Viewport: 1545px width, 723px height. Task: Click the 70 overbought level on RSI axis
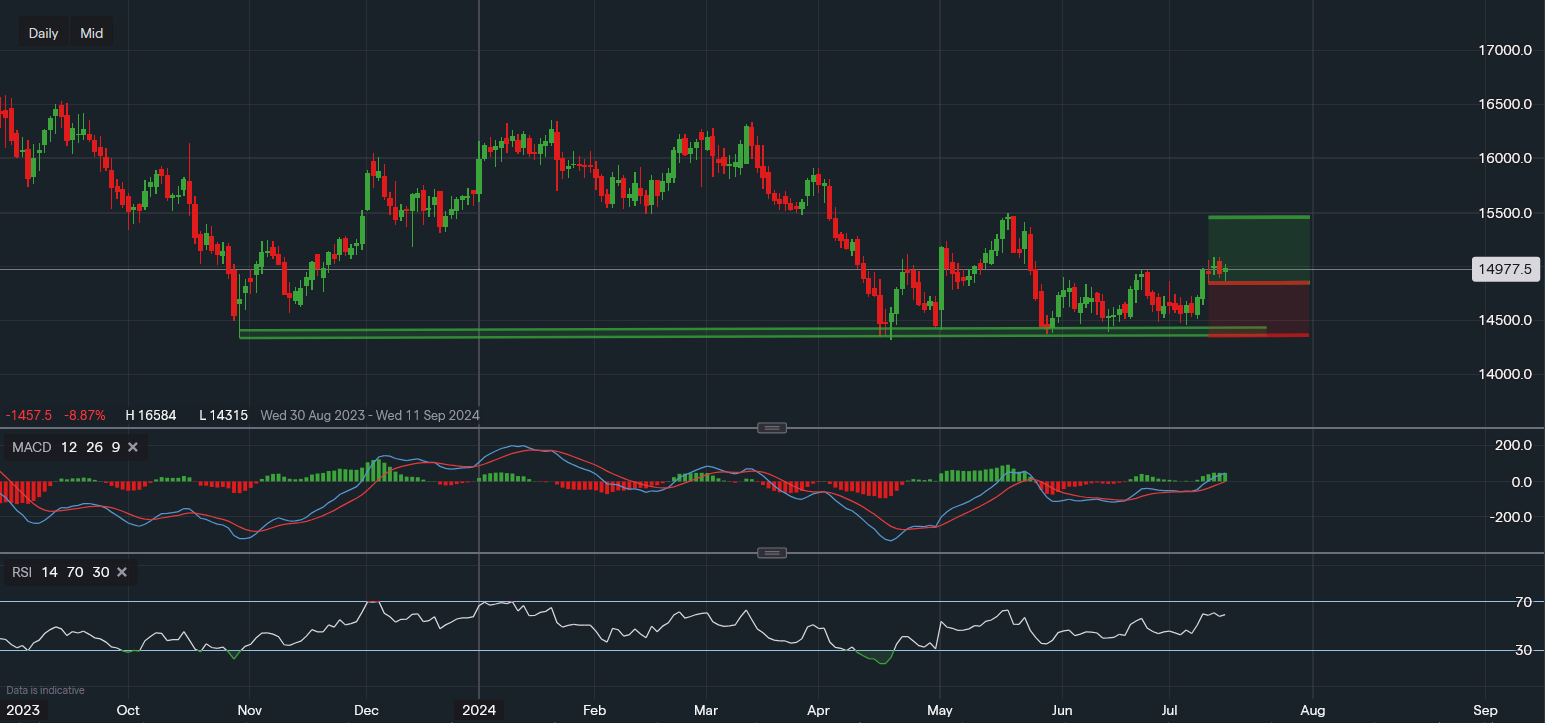click(1524, 602)
